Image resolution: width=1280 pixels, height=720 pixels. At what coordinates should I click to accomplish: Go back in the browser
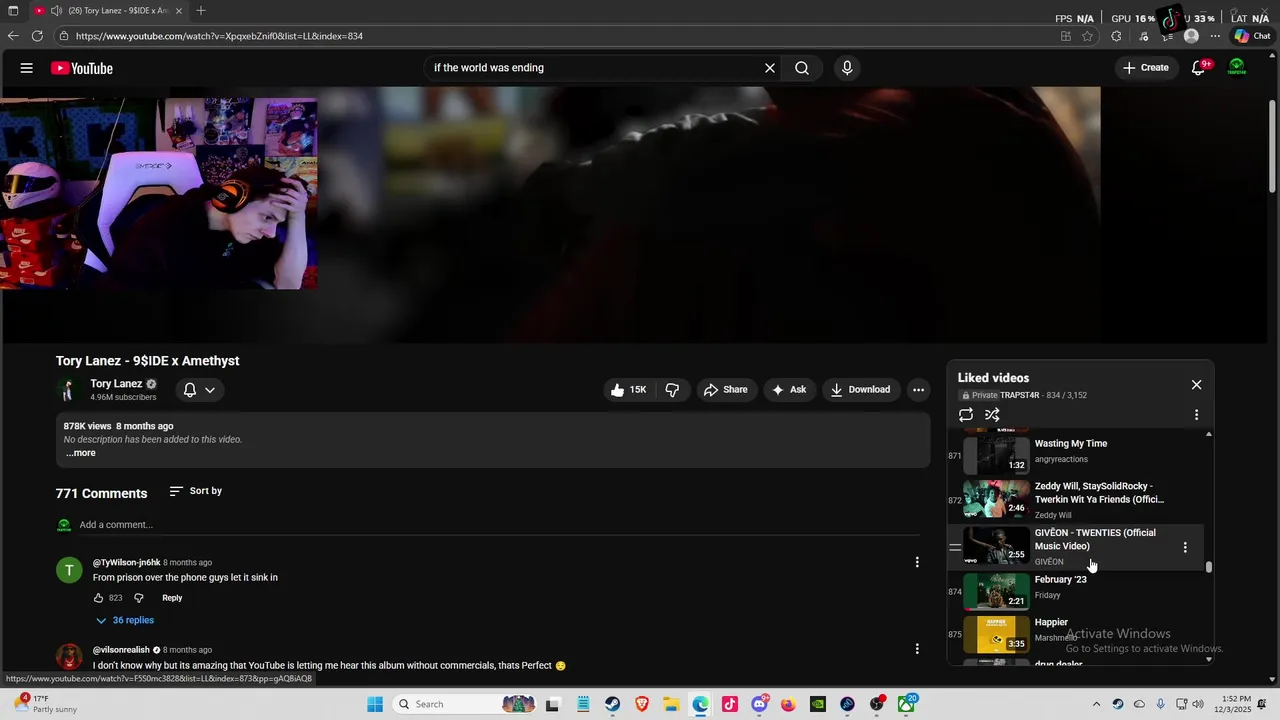pos(13,36)
